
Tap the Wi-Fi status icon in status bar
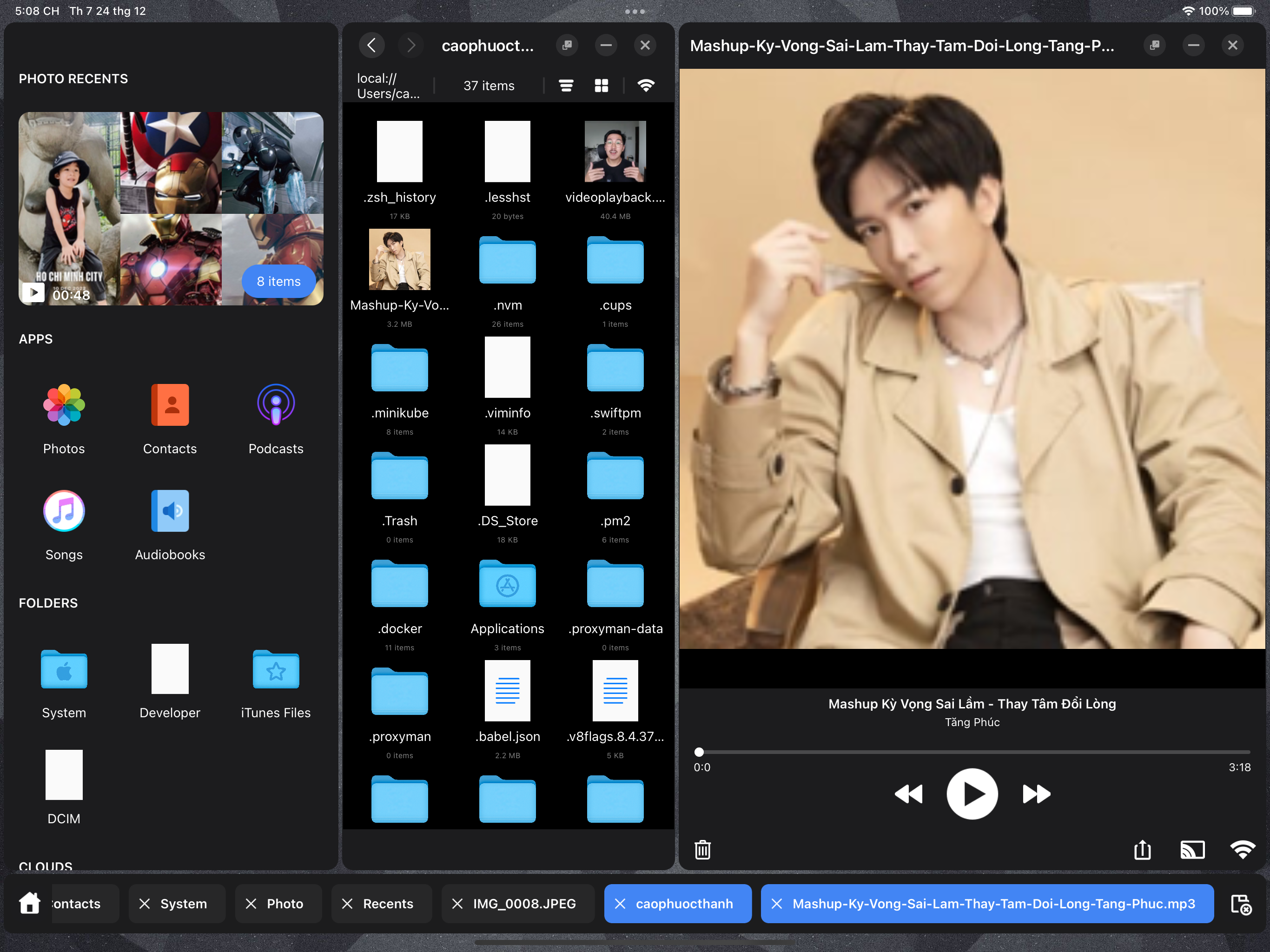pos(1189,11)
